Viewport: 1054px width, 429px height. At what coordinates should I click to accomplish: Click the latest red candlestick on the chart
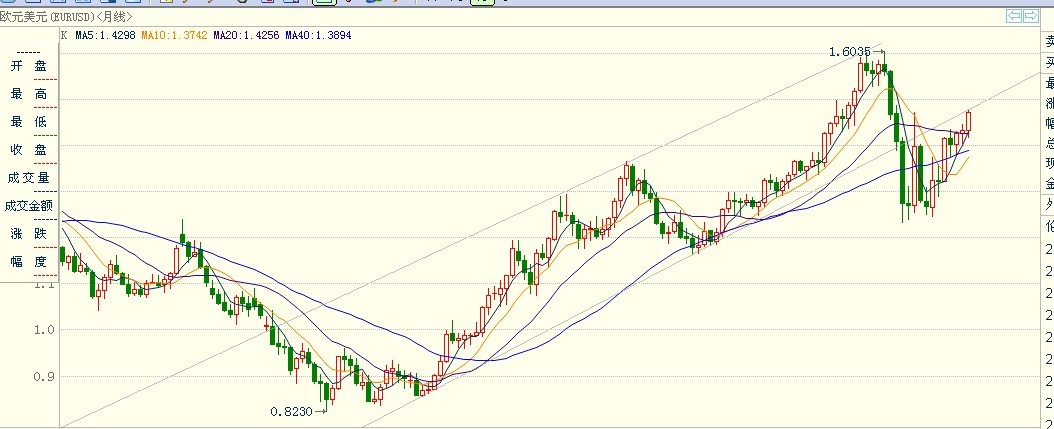point(969,121)
